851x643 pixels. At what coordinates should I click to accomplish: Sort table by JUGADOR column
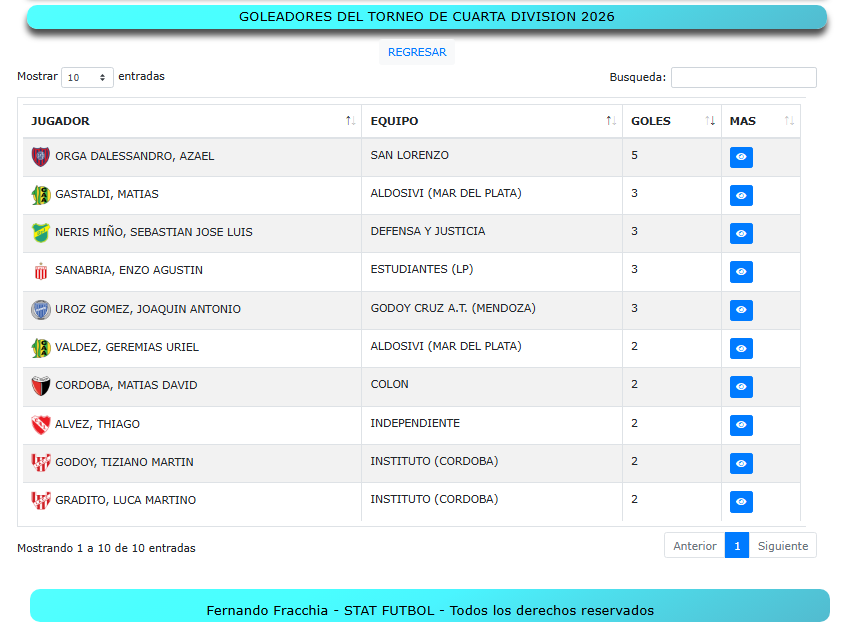click(x=192, y=121)
